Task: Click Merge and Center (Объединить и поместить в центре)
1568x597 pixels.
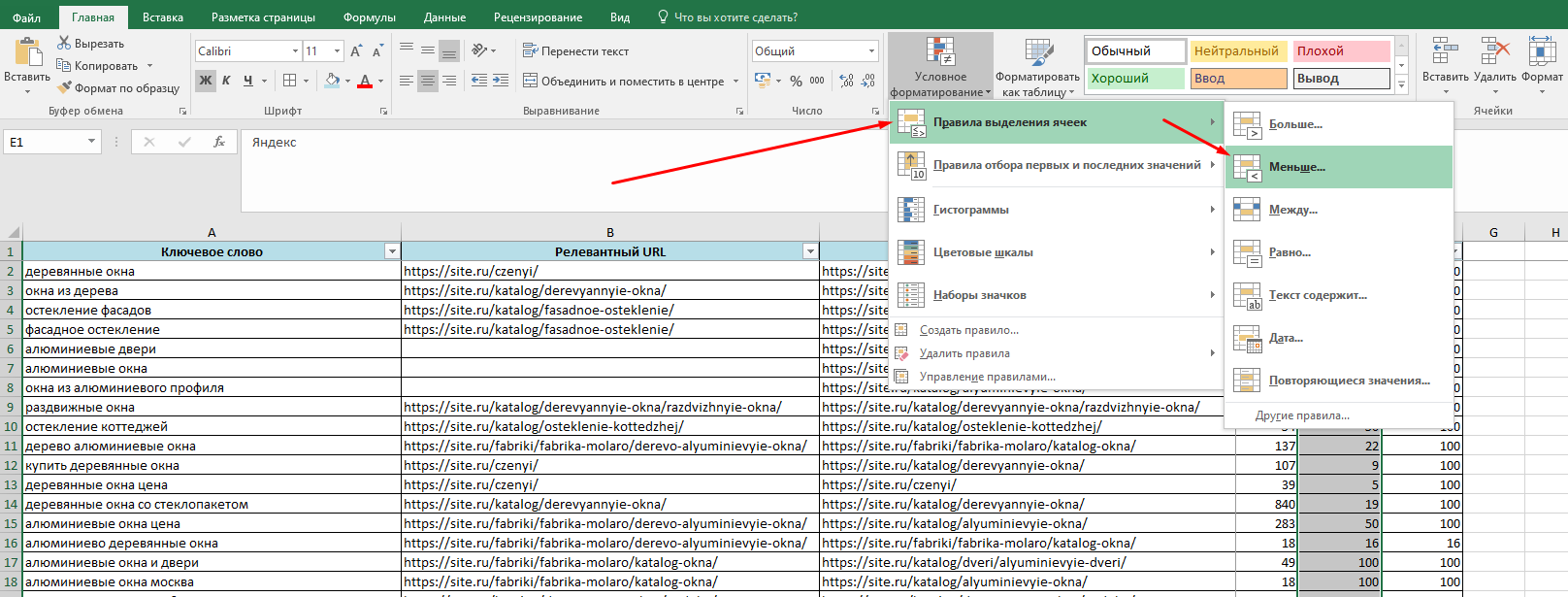Action: (623, 81)
